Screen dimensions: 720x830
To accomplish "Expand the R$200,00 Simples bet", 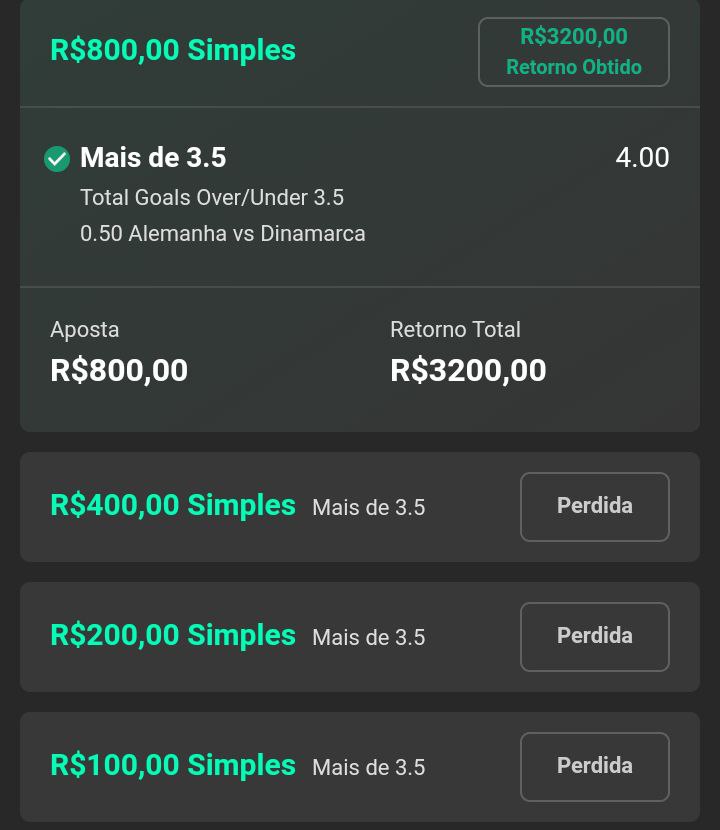I will point(173,636).
